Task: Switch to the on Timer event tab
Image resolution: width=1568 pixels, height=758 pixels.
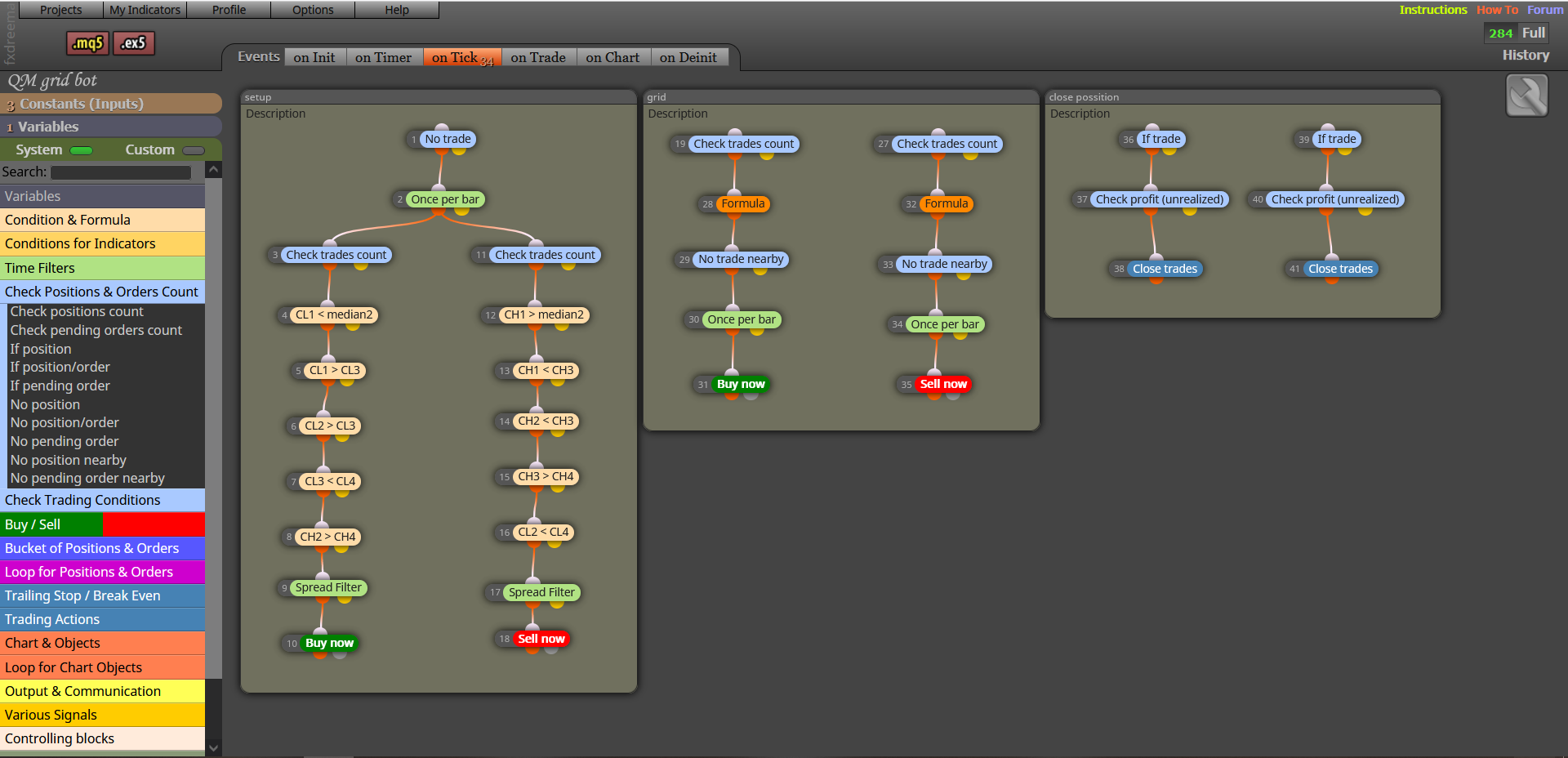Action: pyautogui.click(x=384, y=57)
